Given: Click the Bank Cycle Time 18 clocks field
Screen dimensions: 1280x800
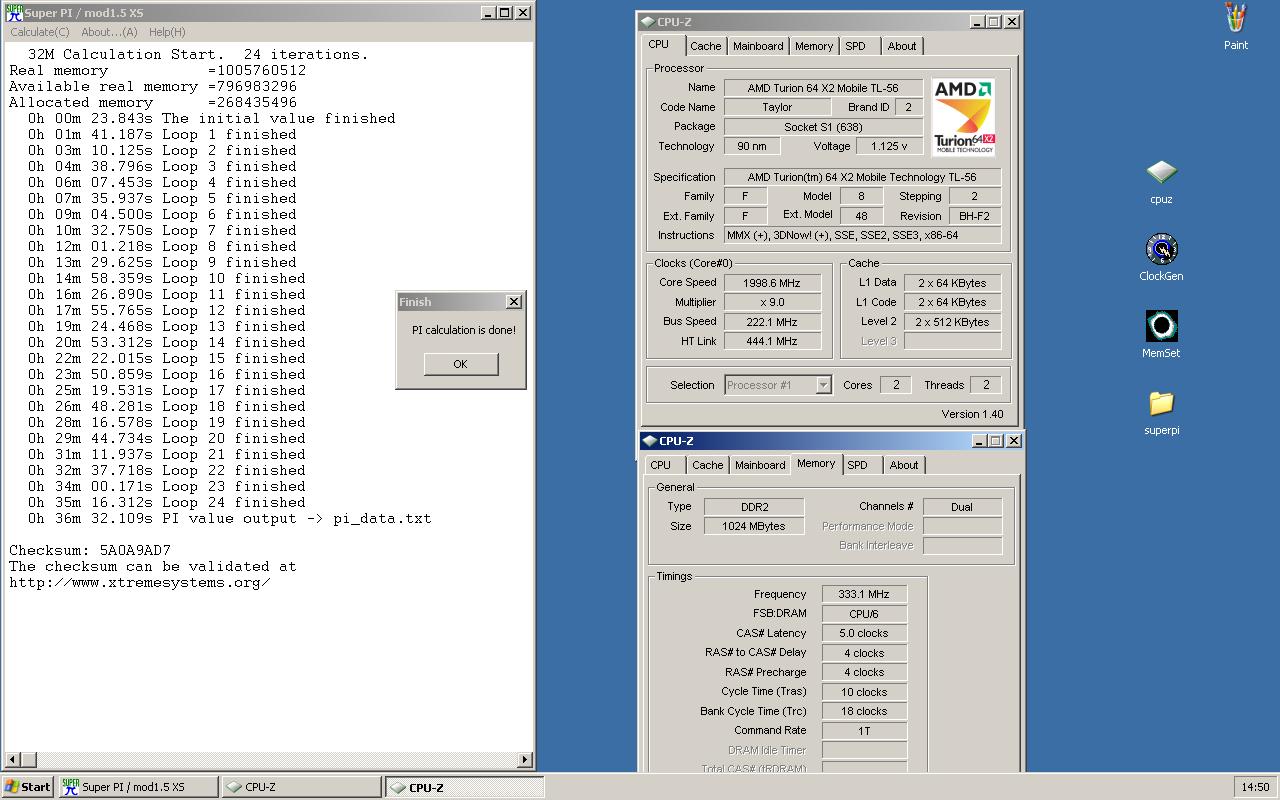Looking at the screenshot, I should pyautogui.click(x=864, y=711).
